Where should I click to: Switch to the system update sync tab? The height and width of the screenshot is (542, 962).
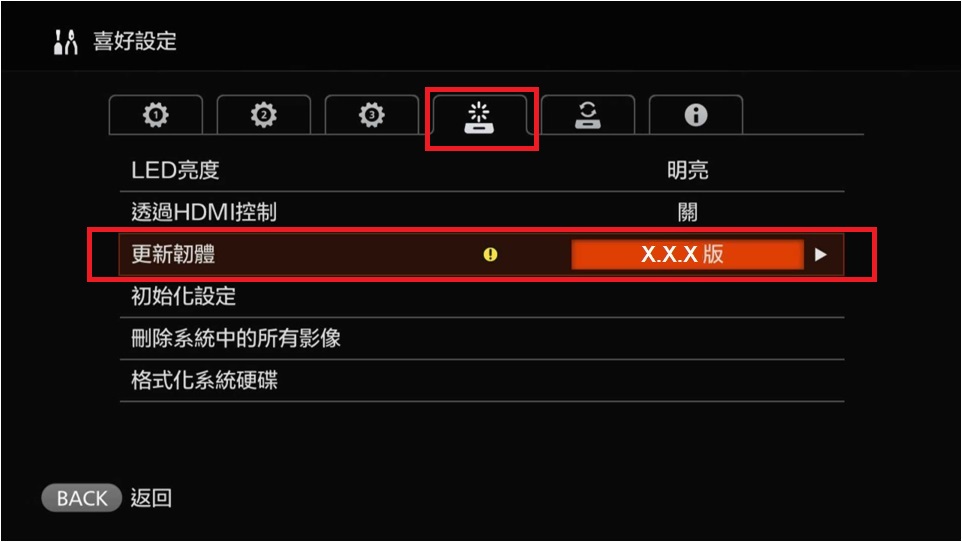588,115
